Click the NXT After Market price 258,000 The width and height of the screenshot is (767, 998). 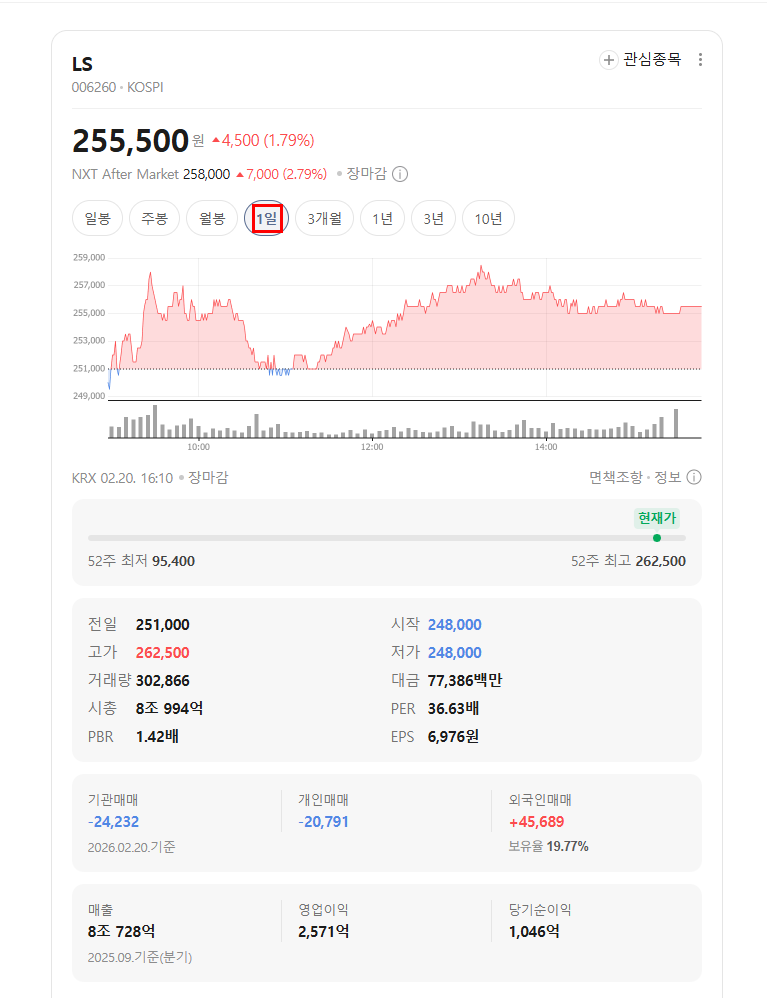206,174
